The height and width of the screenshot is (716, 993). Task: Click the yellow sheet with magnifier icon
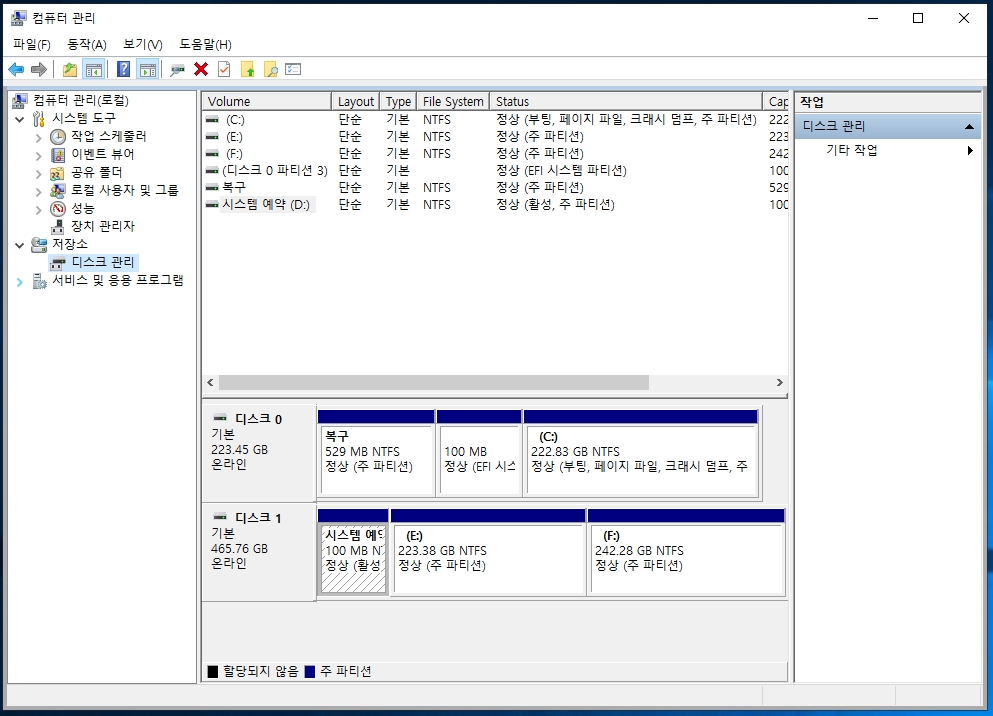tap(270, 69)
